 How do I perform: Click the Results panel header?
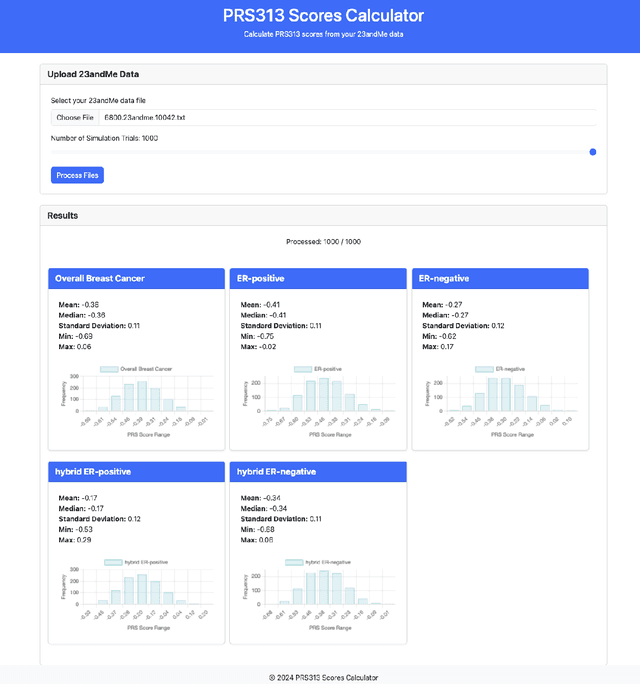tap(323, 216)
